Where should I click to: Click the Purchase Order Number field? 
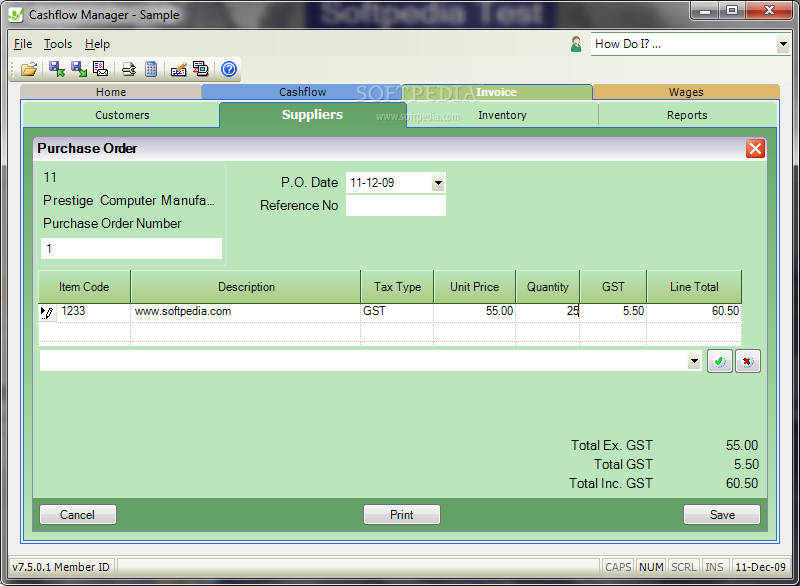pos(131,248)
